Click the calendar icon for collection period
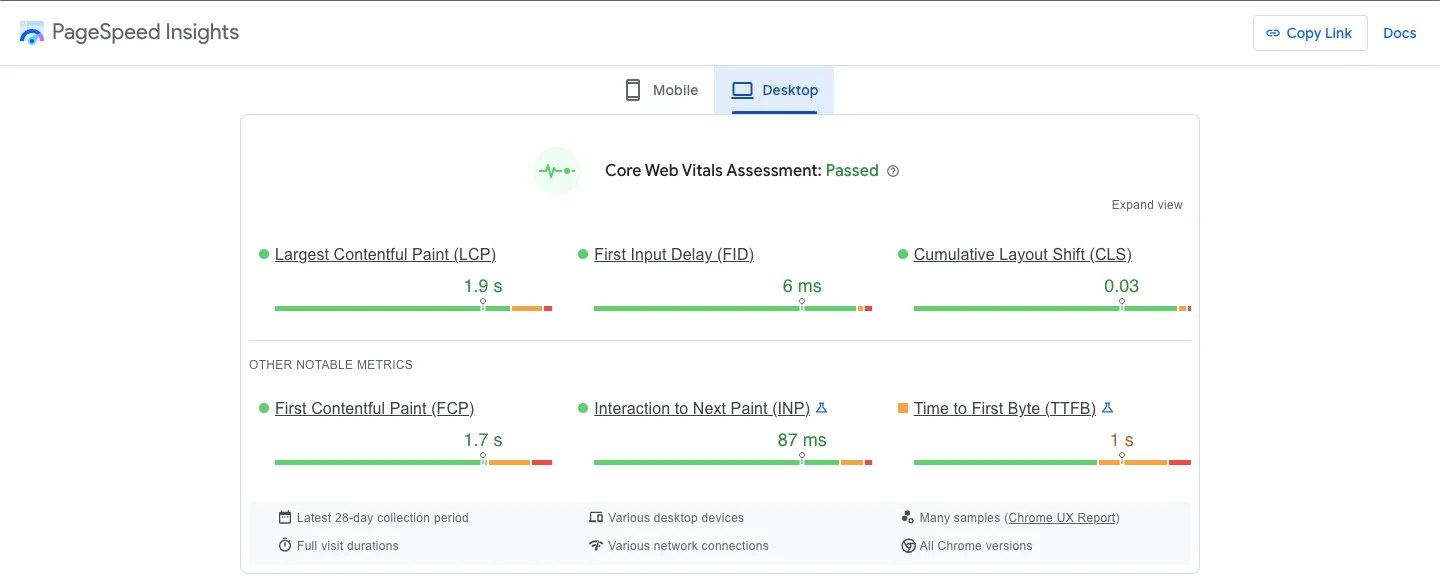Viewport: 1440px width, 576px height. (x=285, y=518)
